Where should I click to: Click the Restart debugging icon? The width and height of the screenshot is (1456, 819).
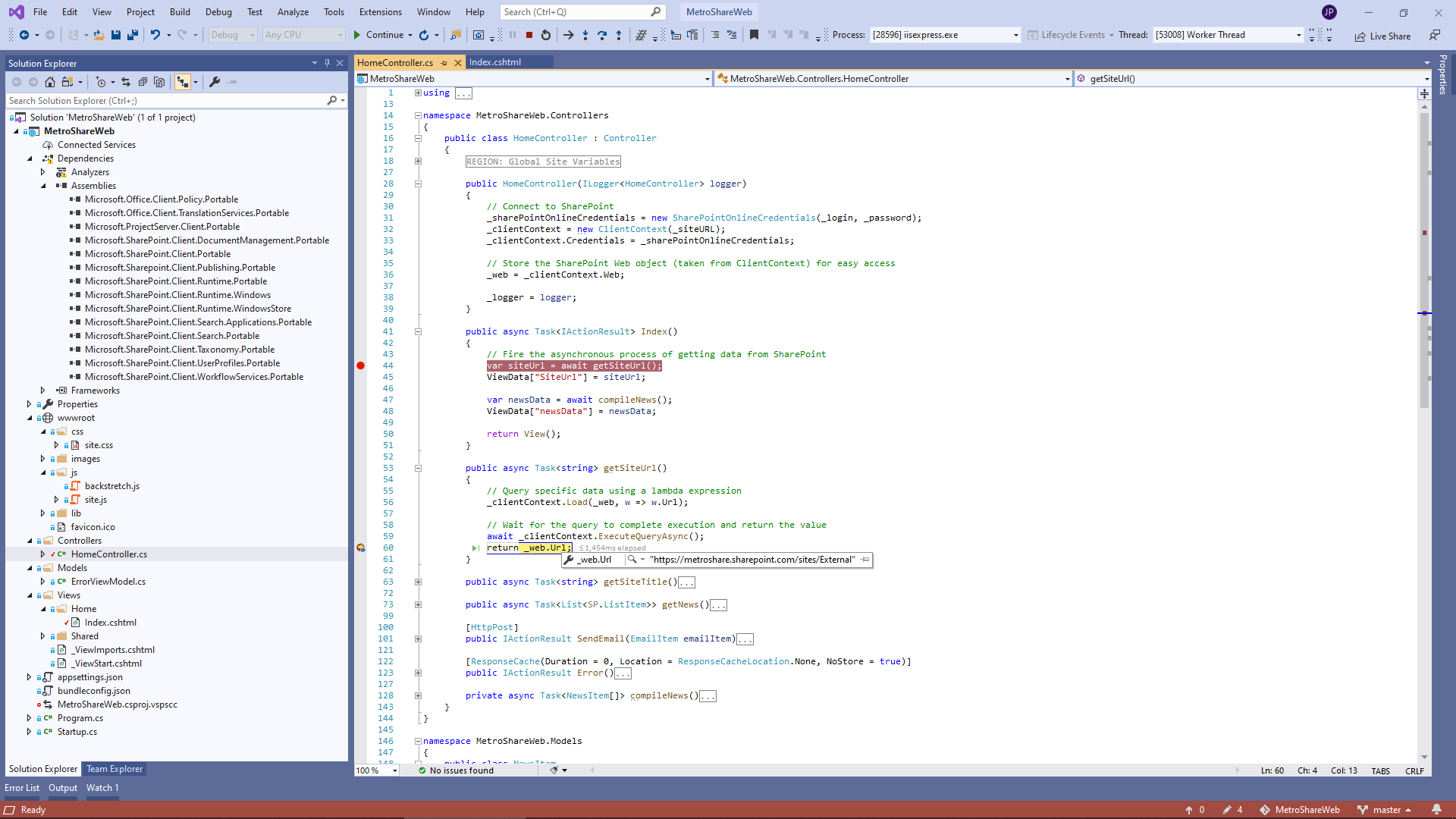tap(545, 35)
